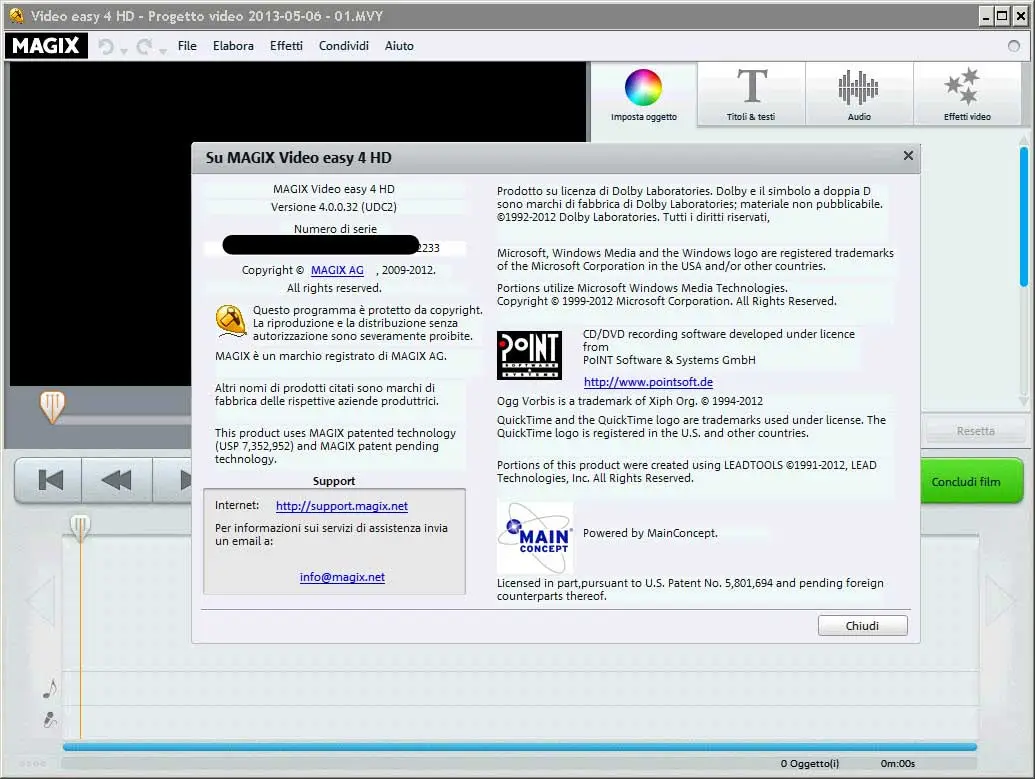Screen dimensions: 1035x779
Task: Click the preview position slider handle
Action: pyautogui.click(x=52, y=406)
